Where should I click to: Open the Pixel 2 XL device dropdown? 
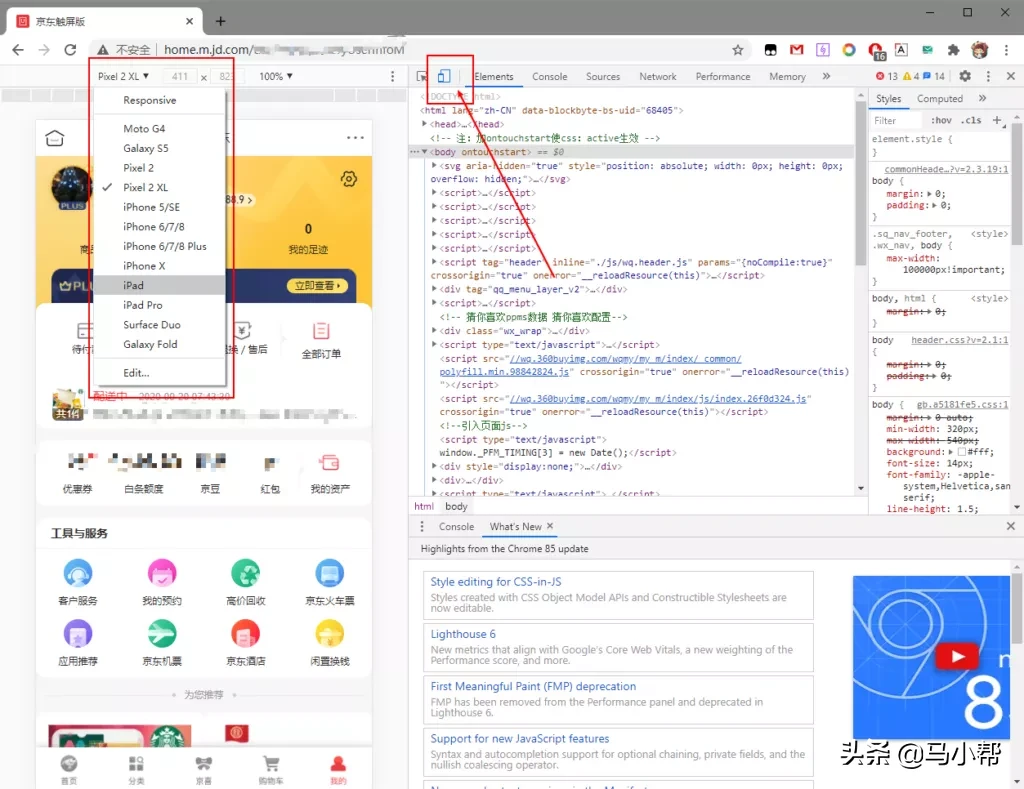tap(123, 76)
